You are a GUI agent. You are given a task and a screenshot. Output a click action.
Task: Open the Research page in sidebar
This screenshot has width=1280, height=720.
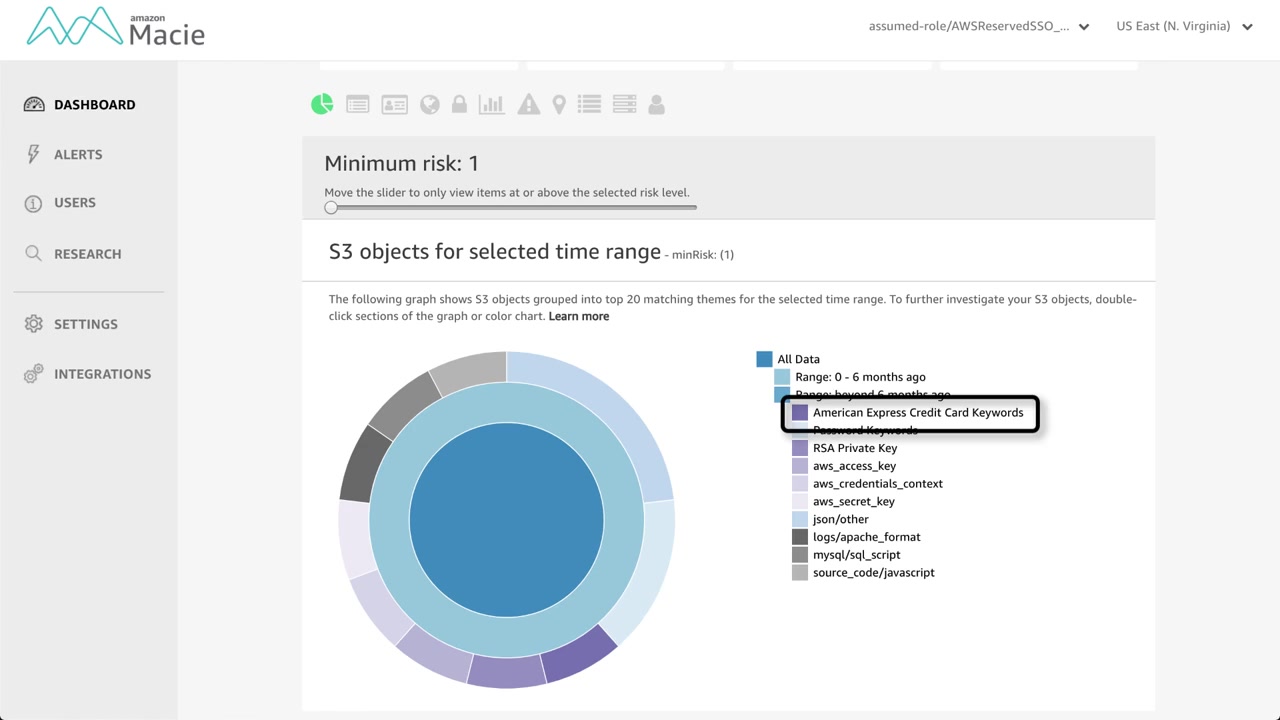(x=87, y=254)
